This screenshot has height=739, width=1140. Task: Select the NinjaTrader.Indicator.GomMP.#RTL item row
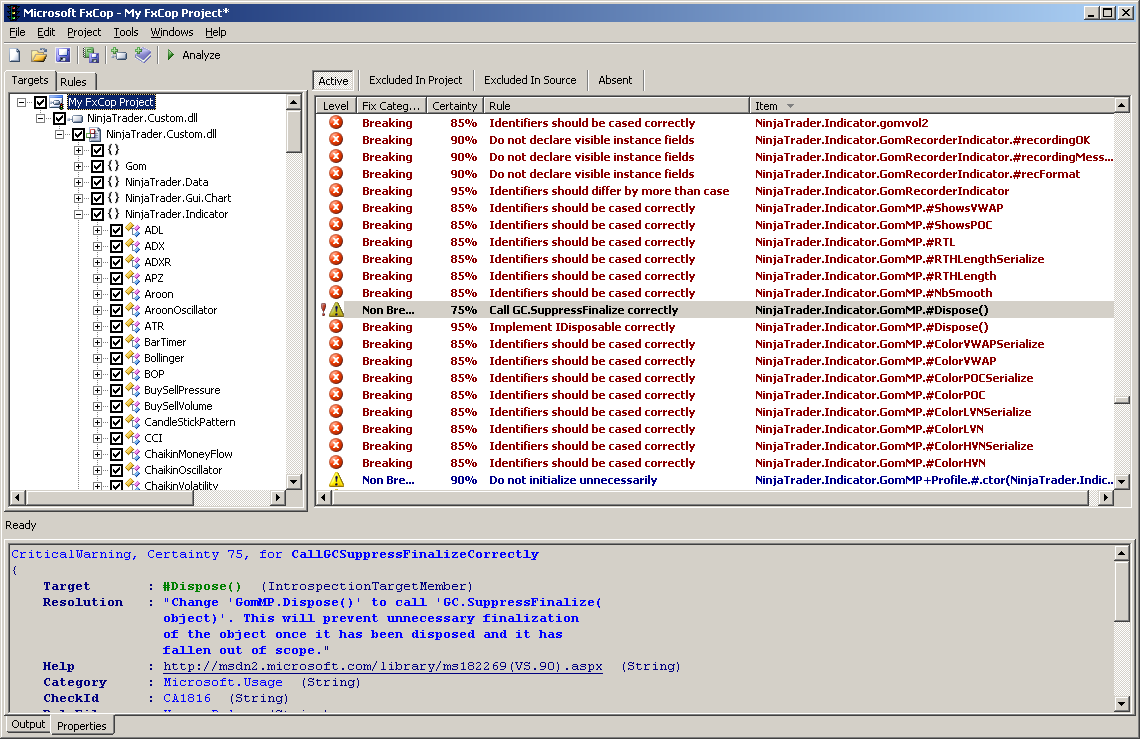click(854, 241)
